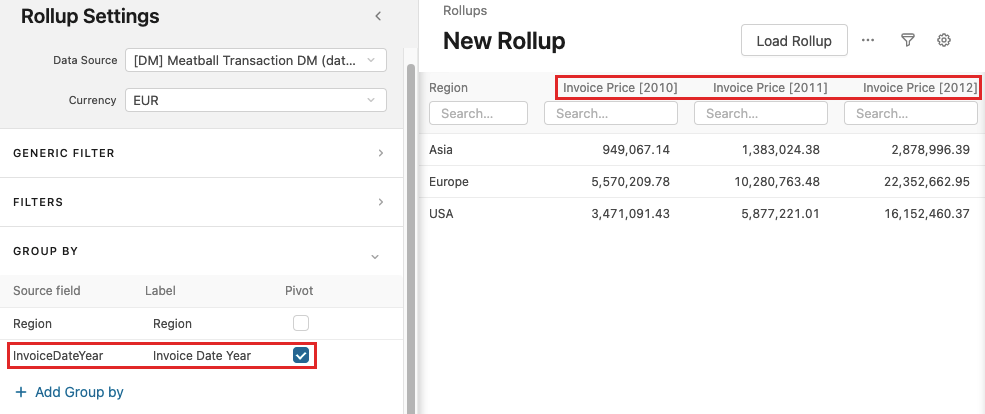Open the three-dots more options menu
The image size is (985, 414).
coord(868,40)
